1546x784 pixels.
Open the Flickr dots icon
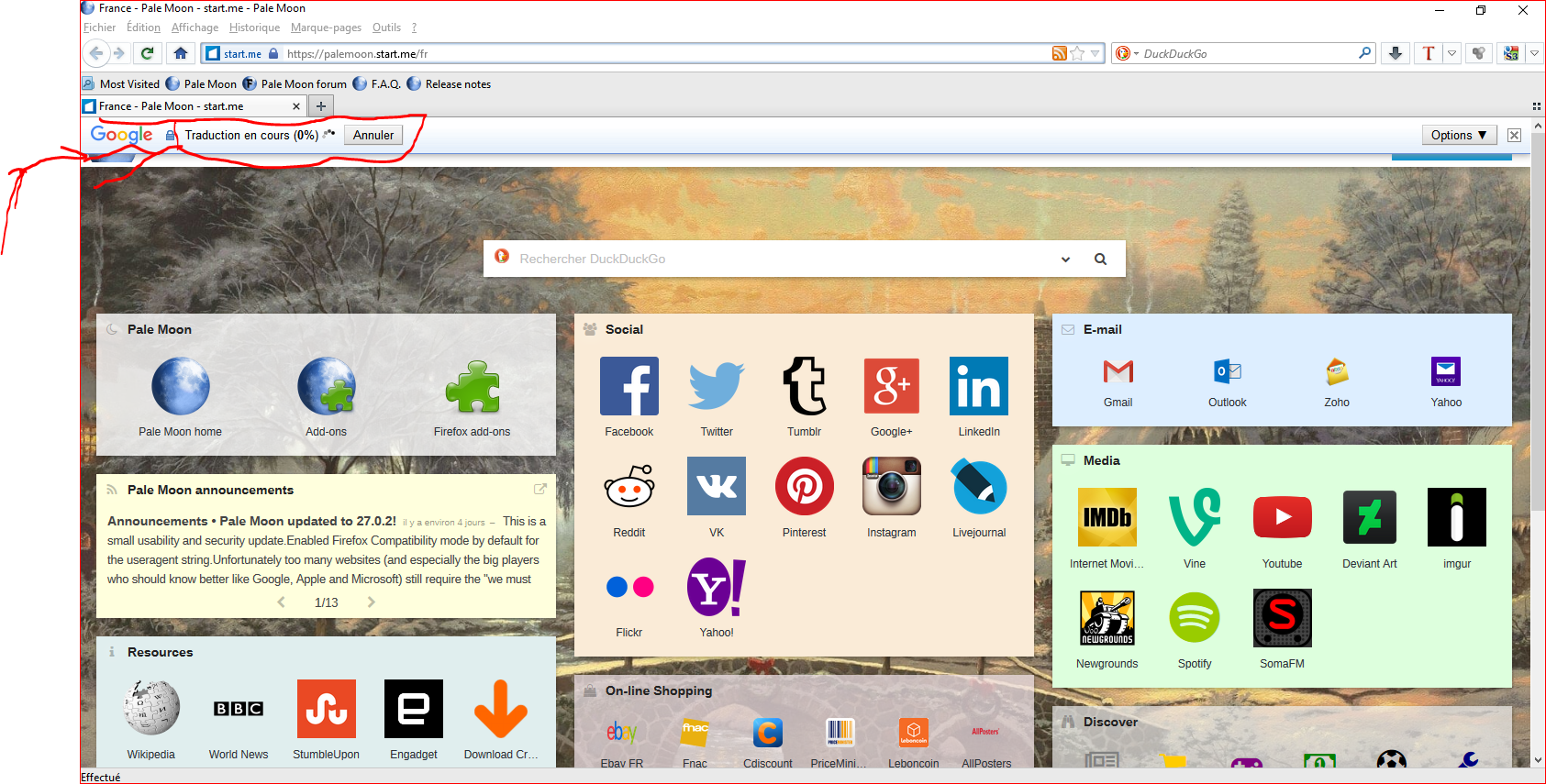click(x=629, y=587)
